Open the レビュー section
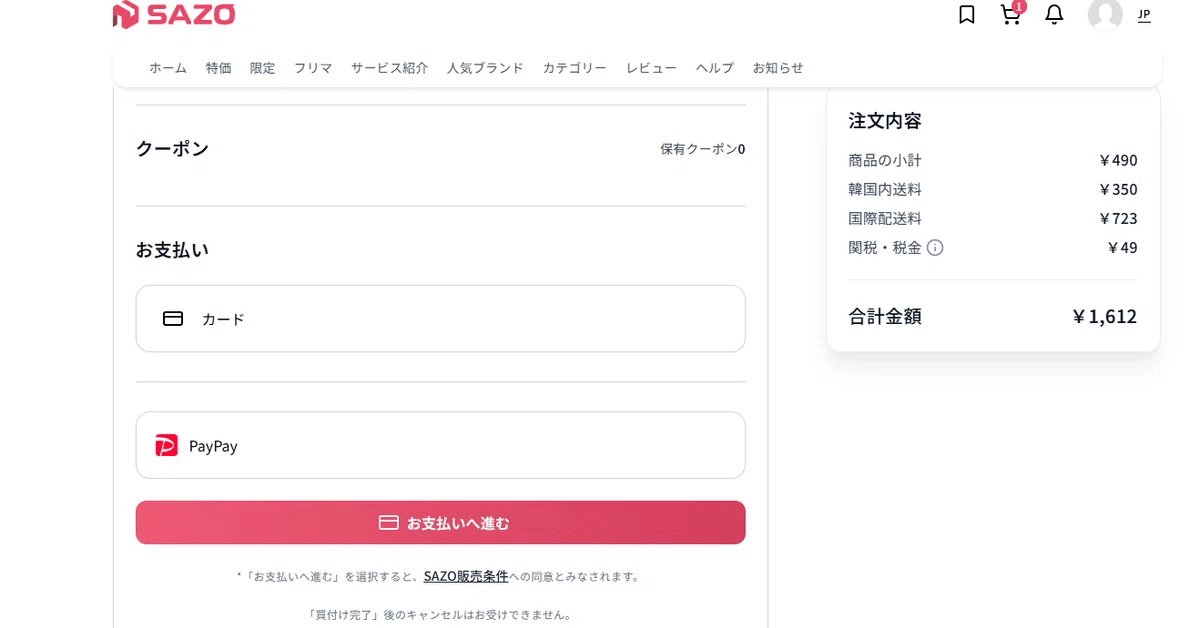Viewport: 1200px width, 628px height. (x=650, y=68)
